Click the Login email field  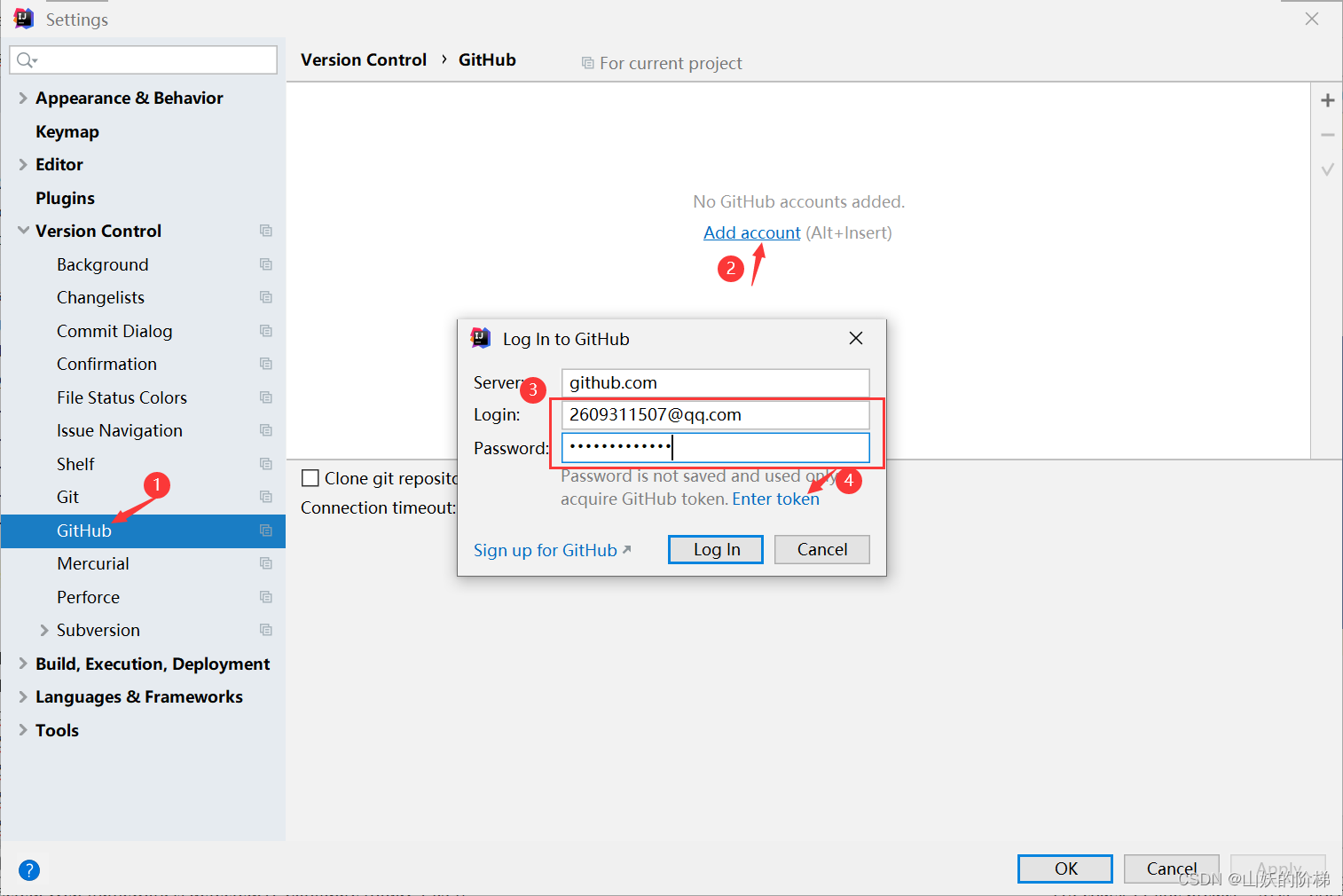pos(715,414)
